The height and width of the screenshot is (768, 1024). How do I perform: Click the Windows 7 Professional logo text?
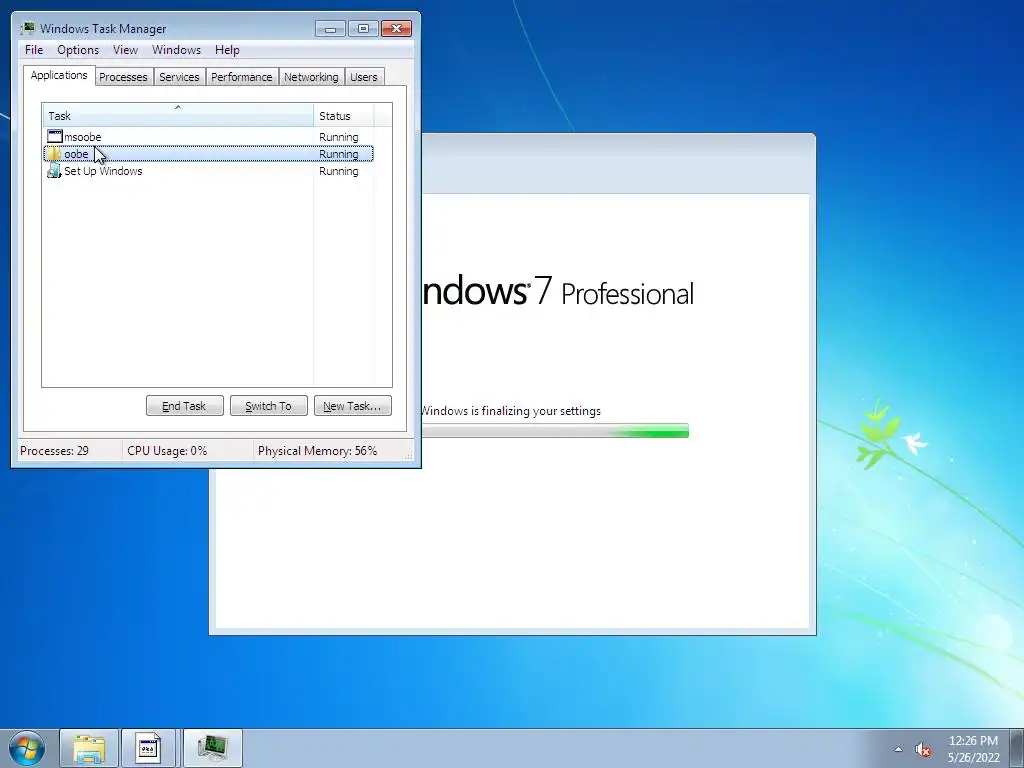[x=558, y=291]
